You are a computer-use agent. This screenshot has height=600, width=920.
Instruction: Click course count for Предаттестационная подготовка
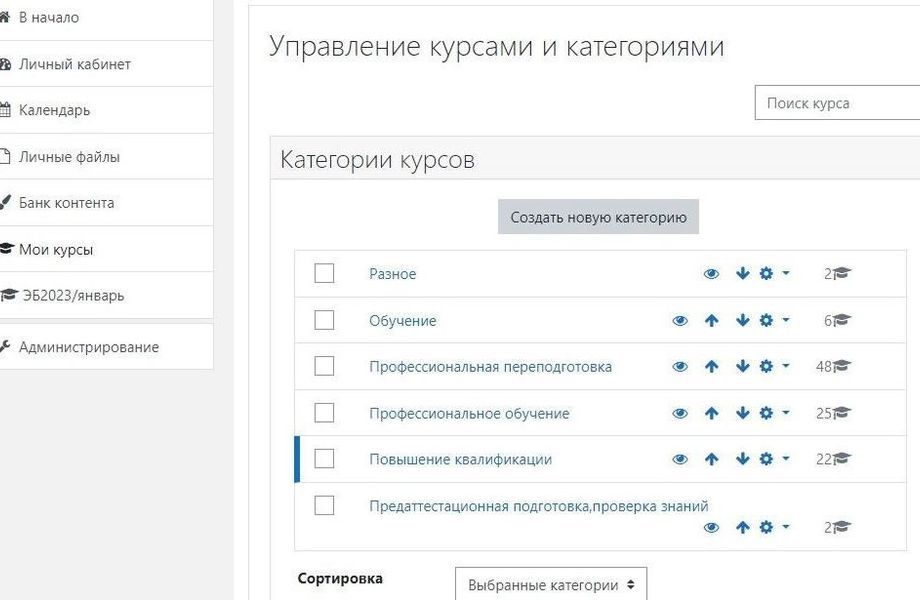click(x=838, y=527)
